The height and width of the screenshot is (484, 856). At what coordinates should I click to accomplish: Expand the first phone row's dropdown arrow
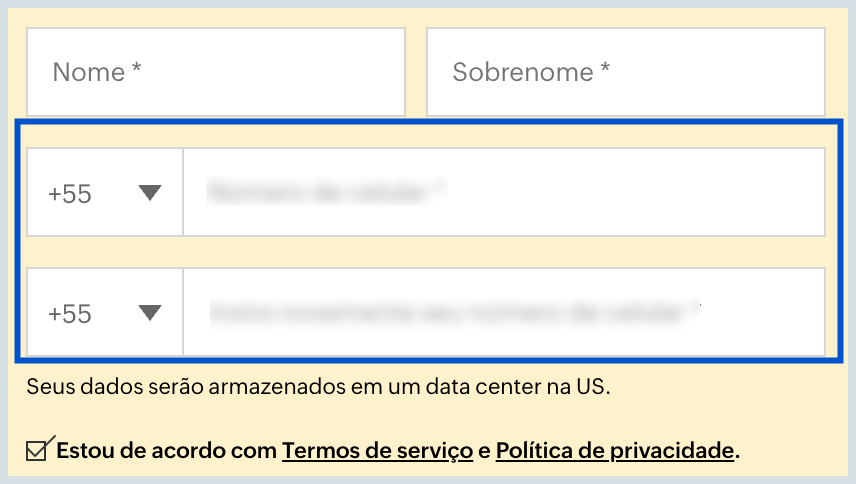click(150, 193)
